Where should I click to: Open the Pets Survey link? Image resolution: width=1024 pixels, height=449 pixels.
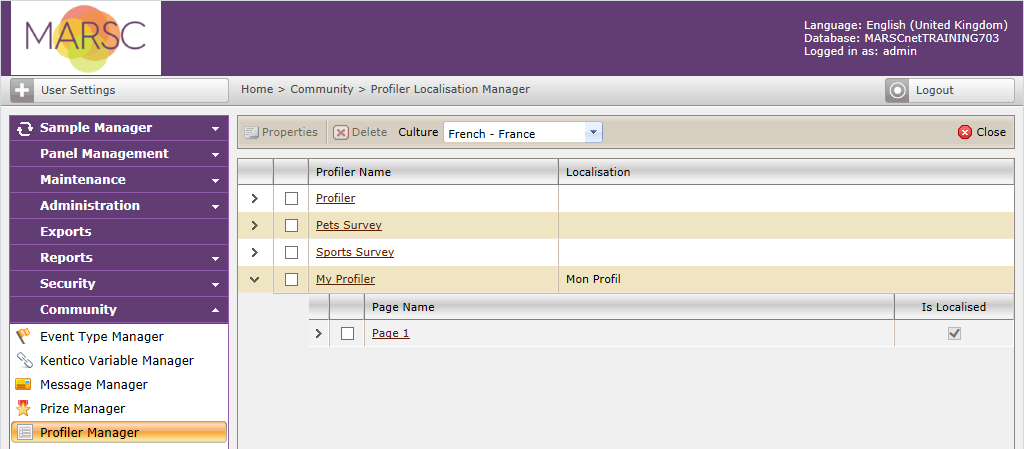click(x=349, y=225)
